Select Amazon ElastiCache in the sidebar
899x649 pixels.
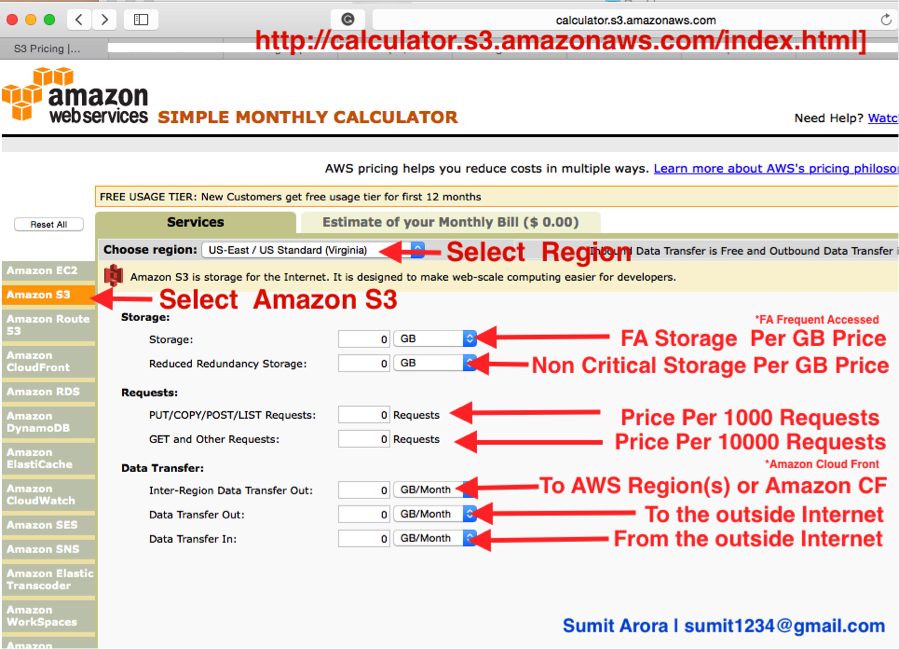click(49, 458)
